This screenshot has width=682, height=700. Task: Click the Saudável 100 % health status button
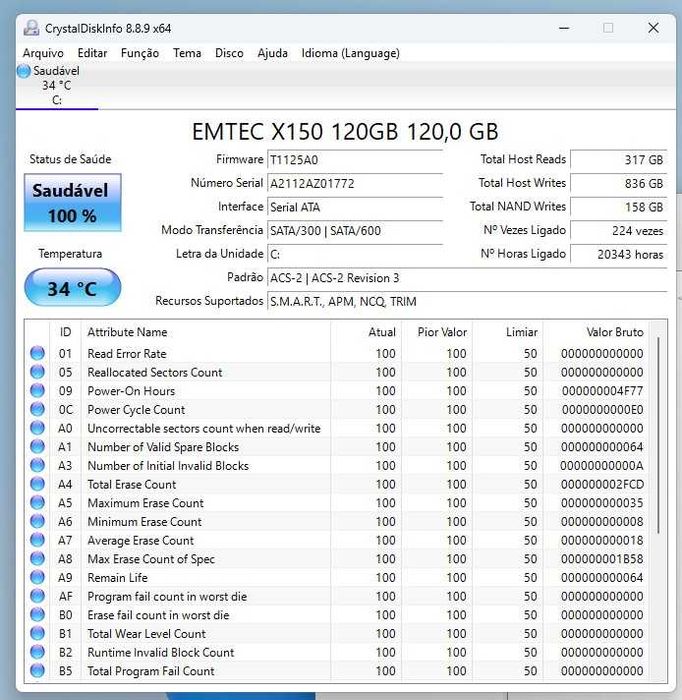(x=72, y=203)
